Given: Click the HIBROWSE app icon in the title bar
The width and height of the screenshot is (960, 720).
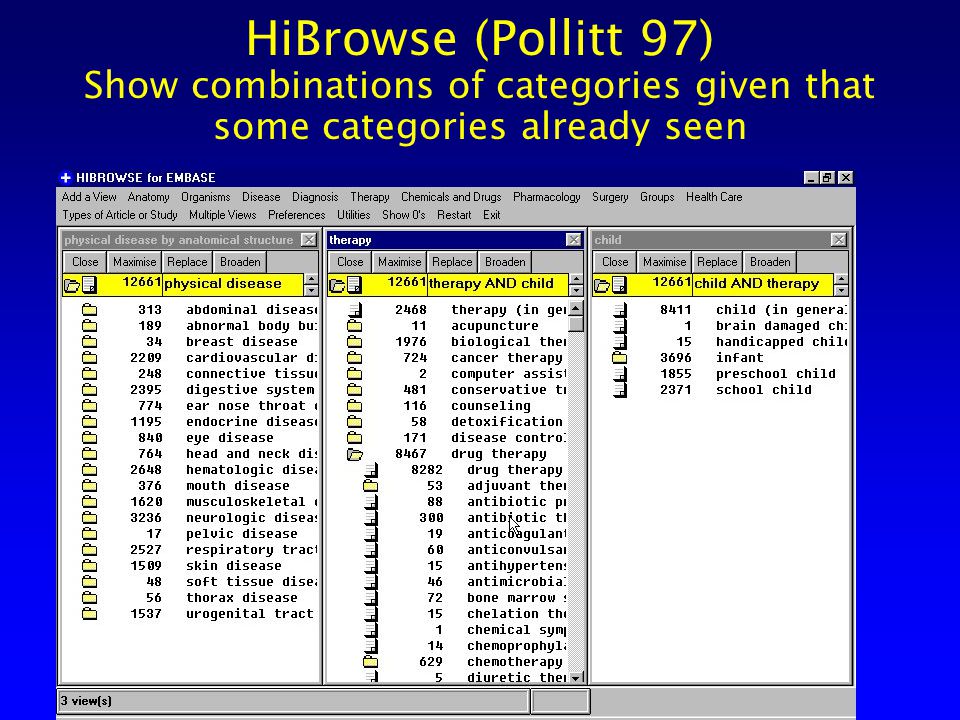Looking at the screenshot, I should [66, 178].
